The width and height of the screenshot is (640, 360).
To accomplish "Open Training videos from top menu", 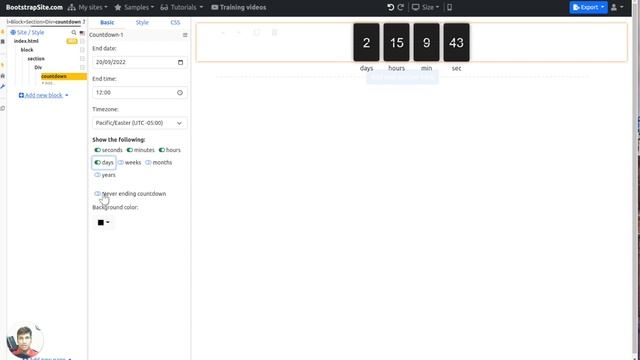I will click(239, 7).
